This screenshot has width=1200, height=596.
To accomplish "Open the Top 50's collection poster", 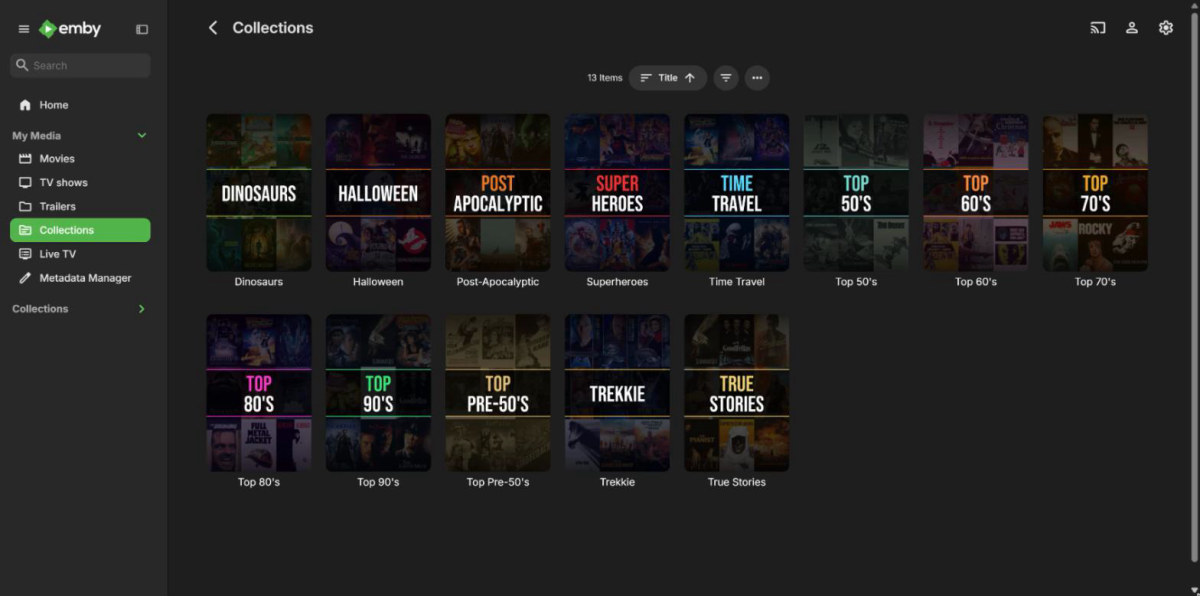I will point(856,192).
